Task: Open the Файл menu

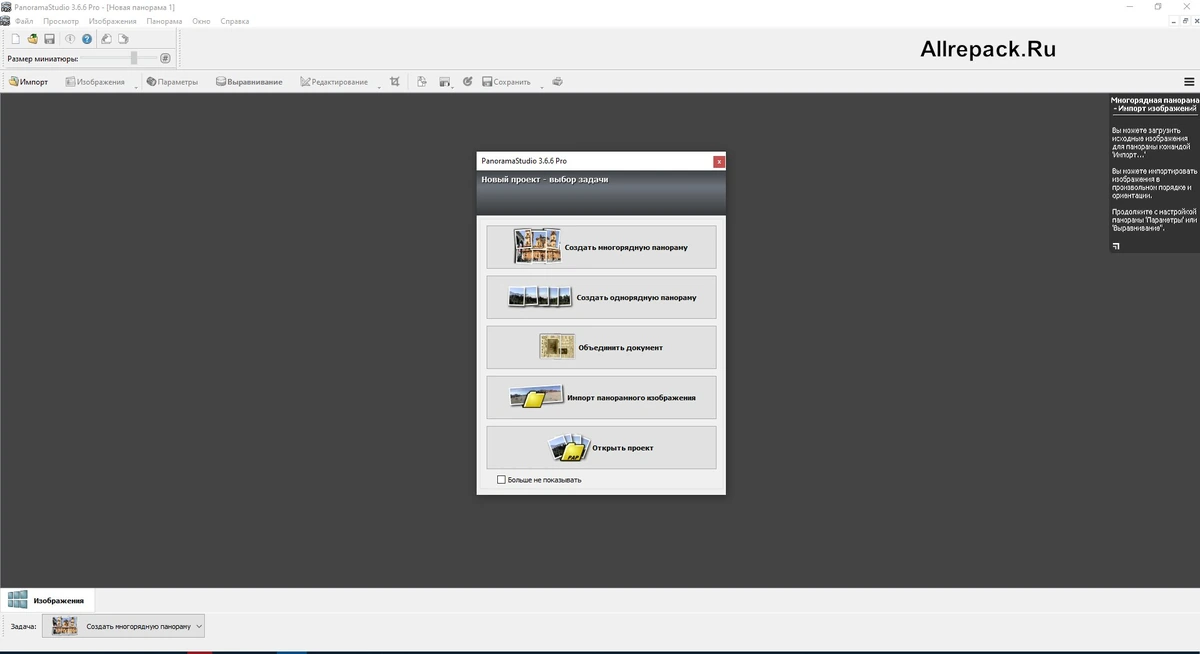Action: pyautogui.click(x=24, y=21)
